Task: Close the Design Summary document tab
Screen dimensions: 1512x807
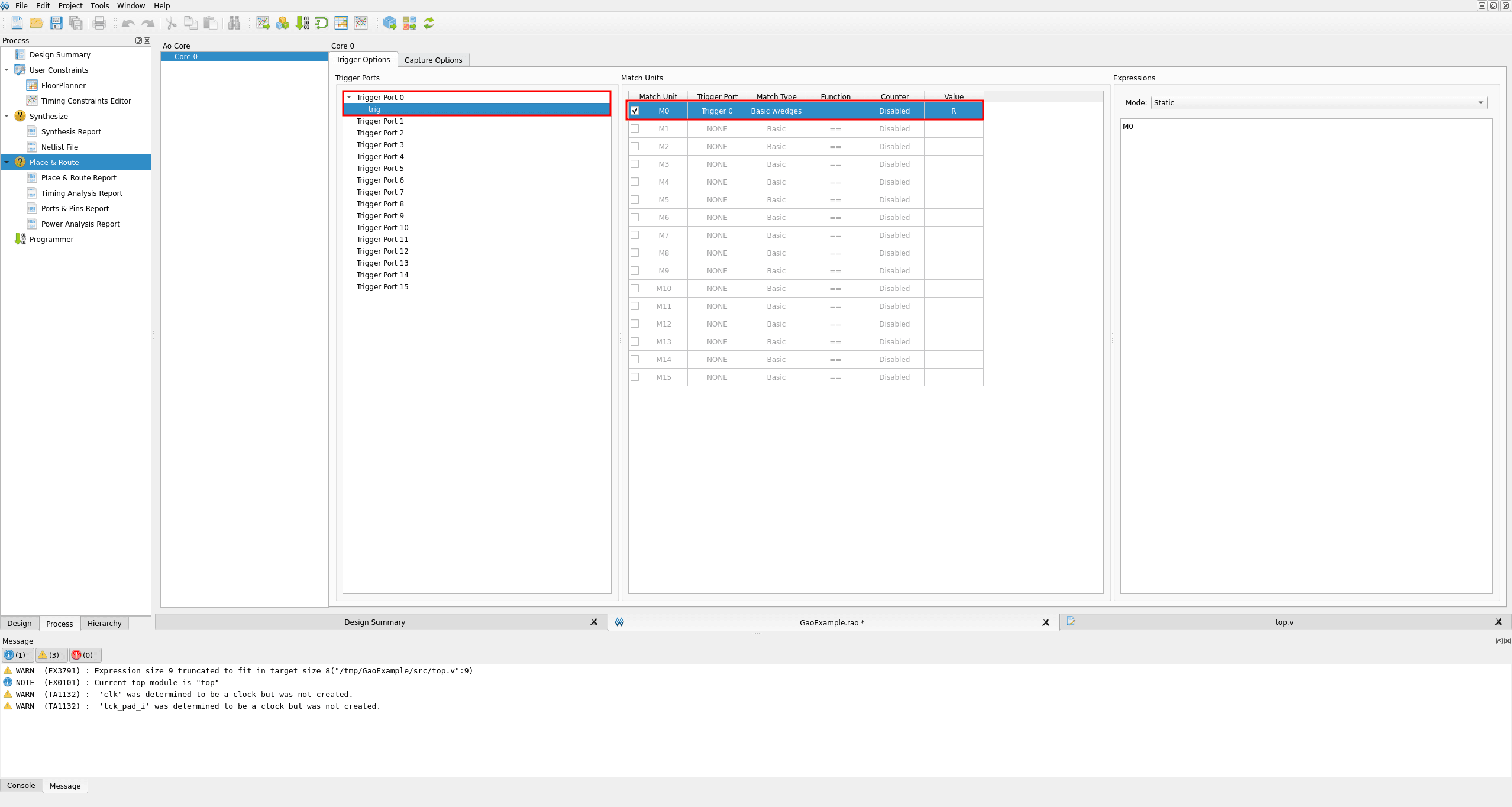Action: 594,622
